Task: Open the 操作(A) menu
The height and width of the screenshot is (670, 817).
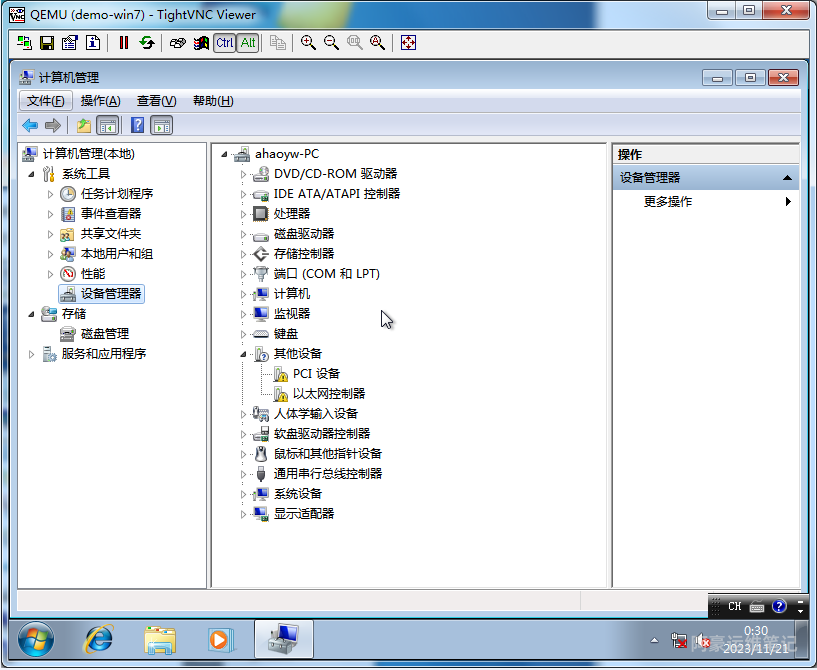Action: 100,101
